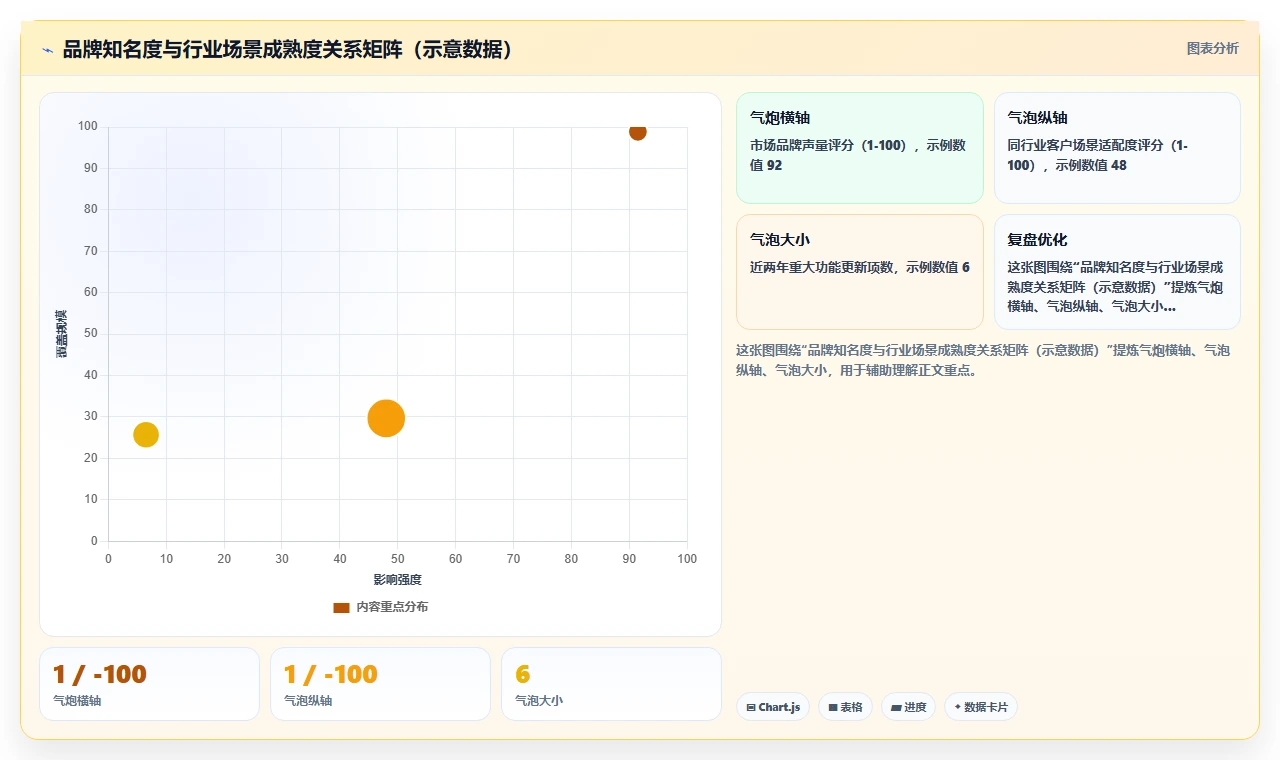This screenshot has width=1280, height=760.
Task: Open the 气泡横轴 info card
Action: tap(860, 148)
